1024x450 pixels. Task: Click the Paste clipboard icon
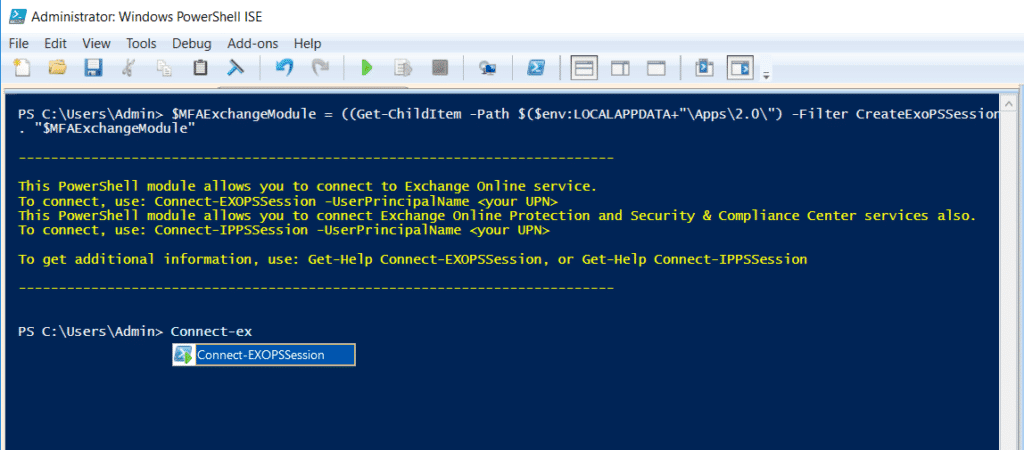click(200, 67)
